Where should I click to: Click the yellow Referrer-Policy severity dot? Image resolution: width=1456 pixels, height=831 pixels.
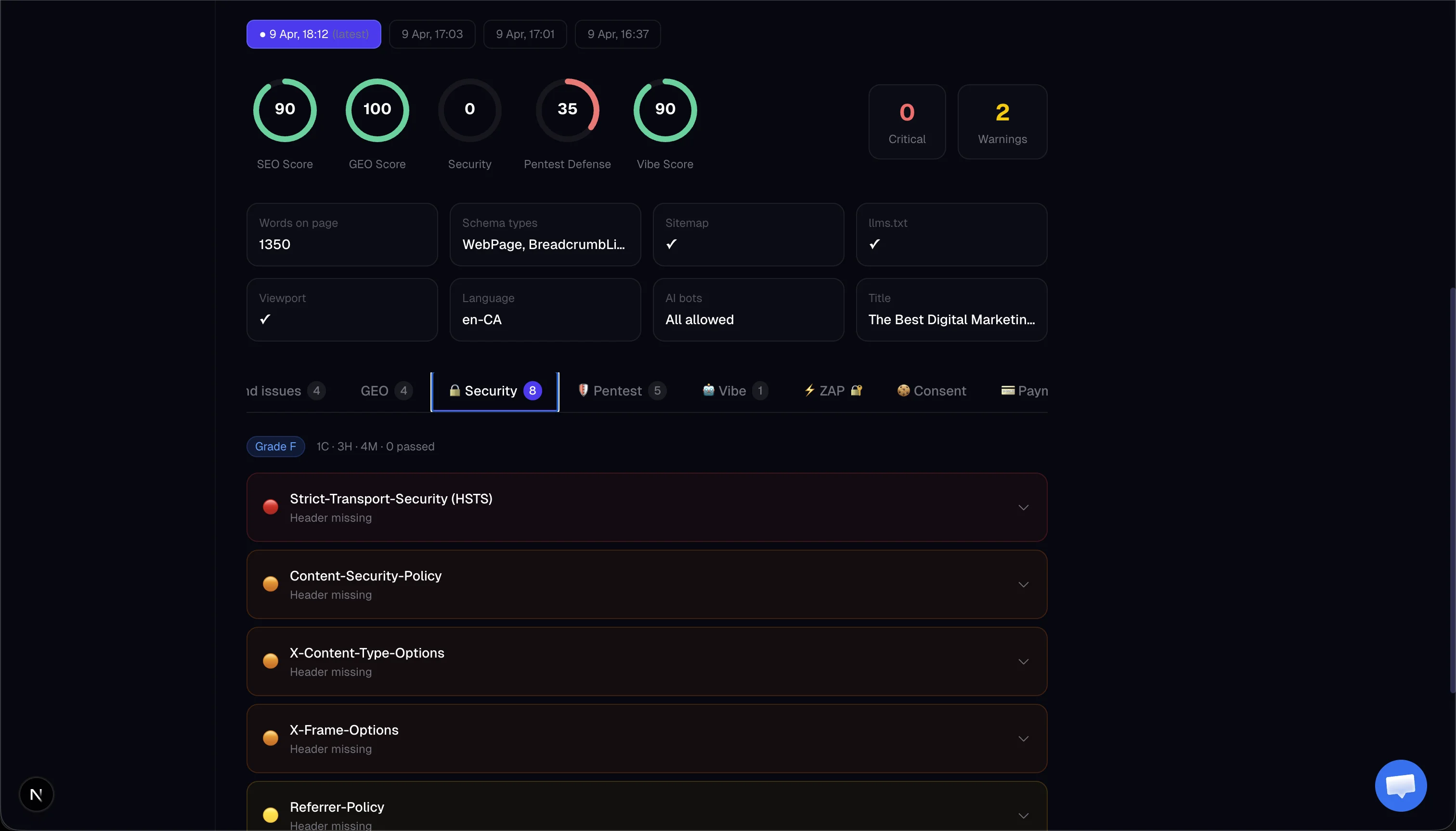270,815
